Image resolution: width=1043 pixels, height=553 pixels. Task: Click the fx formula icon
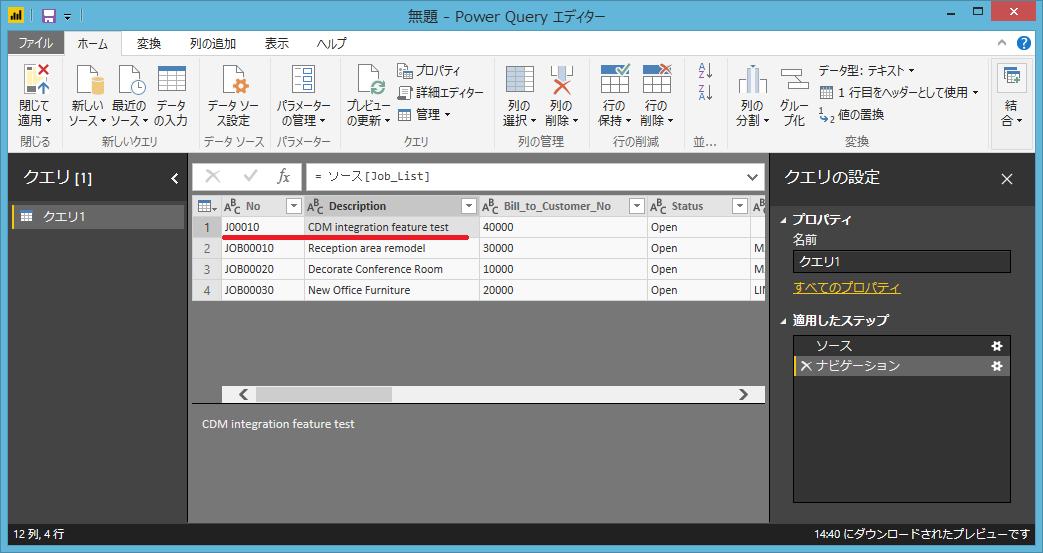pos(283,176)
